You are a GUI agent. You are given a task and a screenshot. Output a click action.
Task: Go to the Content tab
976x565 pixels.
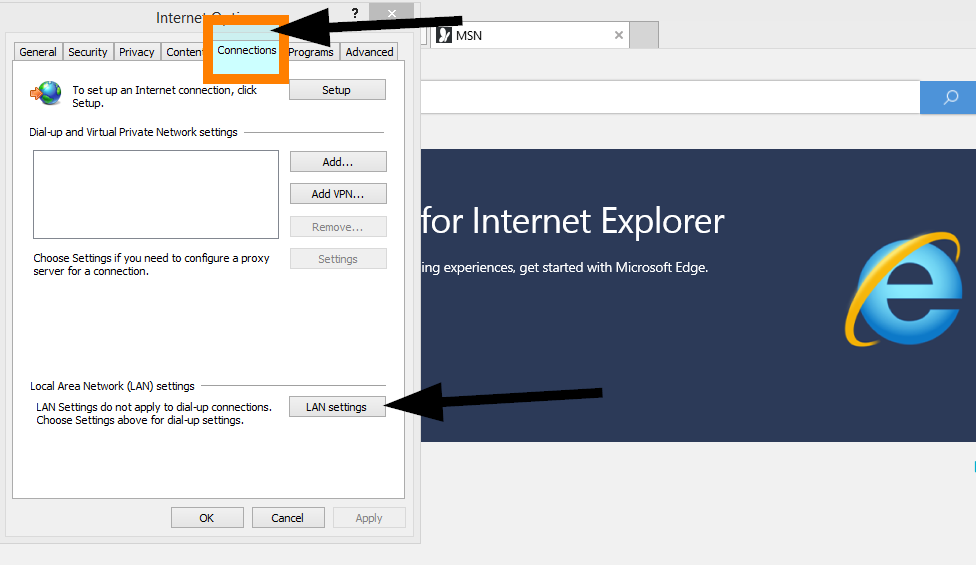click(183, 52)
